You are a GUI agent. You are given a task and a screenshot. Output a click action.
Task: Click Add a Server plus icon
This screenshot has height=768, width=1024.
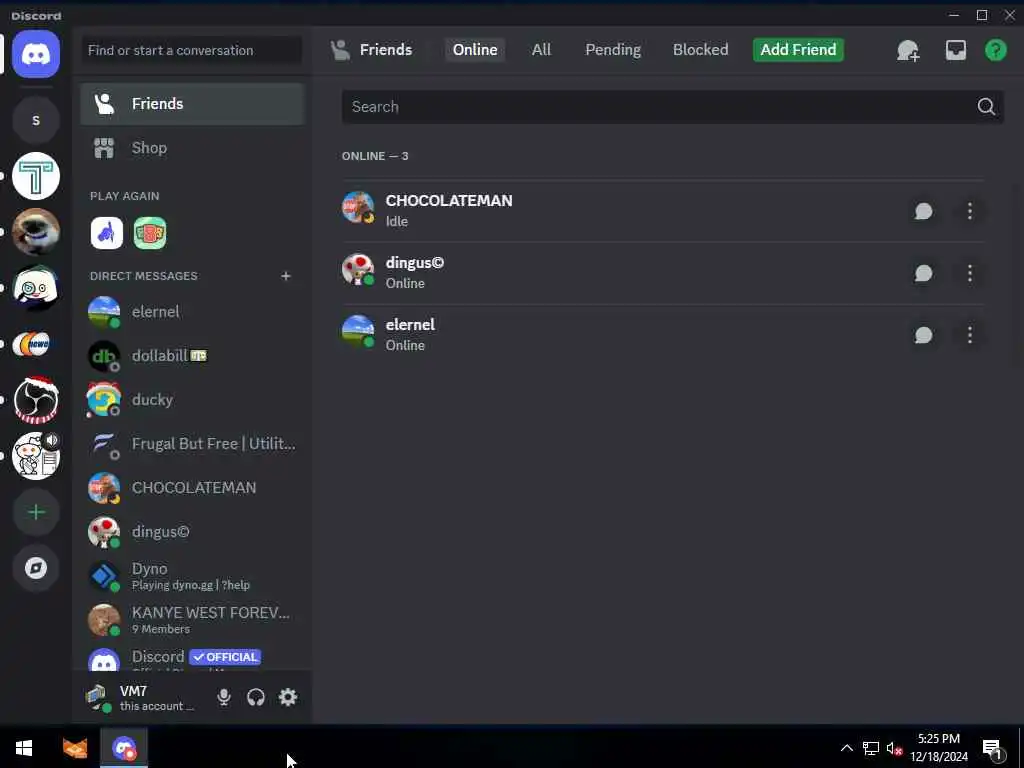(36, 512)
